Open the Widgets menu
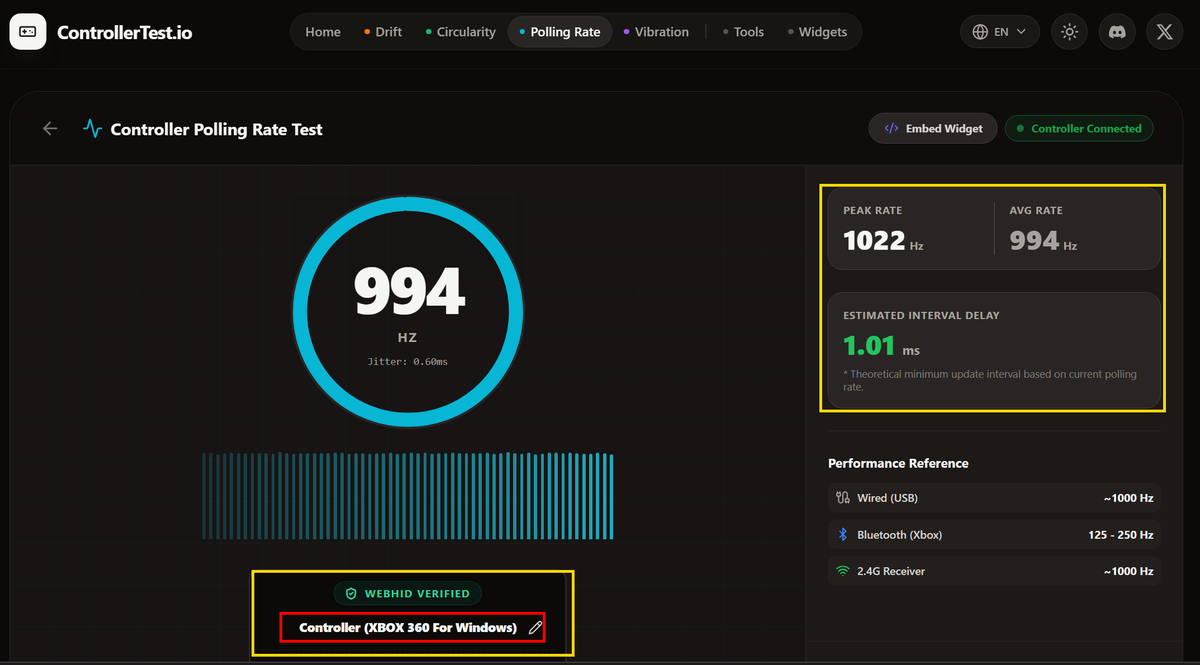 tap(817, 32)
